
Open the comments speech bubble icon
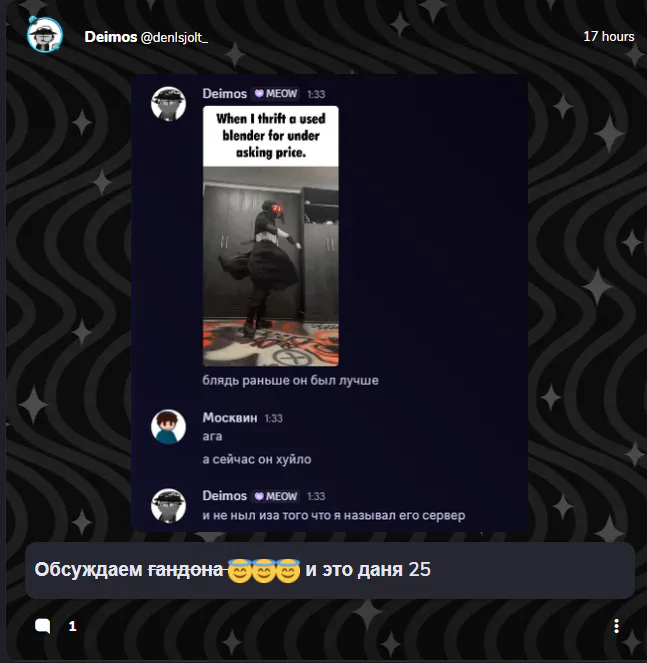click(43, 626)
